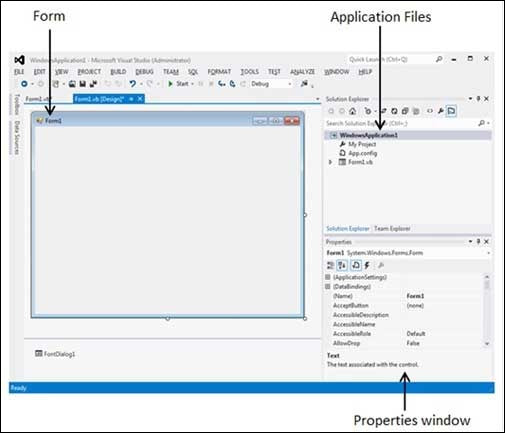The height and width of the screenshot is (433, 505).
Task: Close the Form1.vb [Design] tab
Action: pos(140,99)
